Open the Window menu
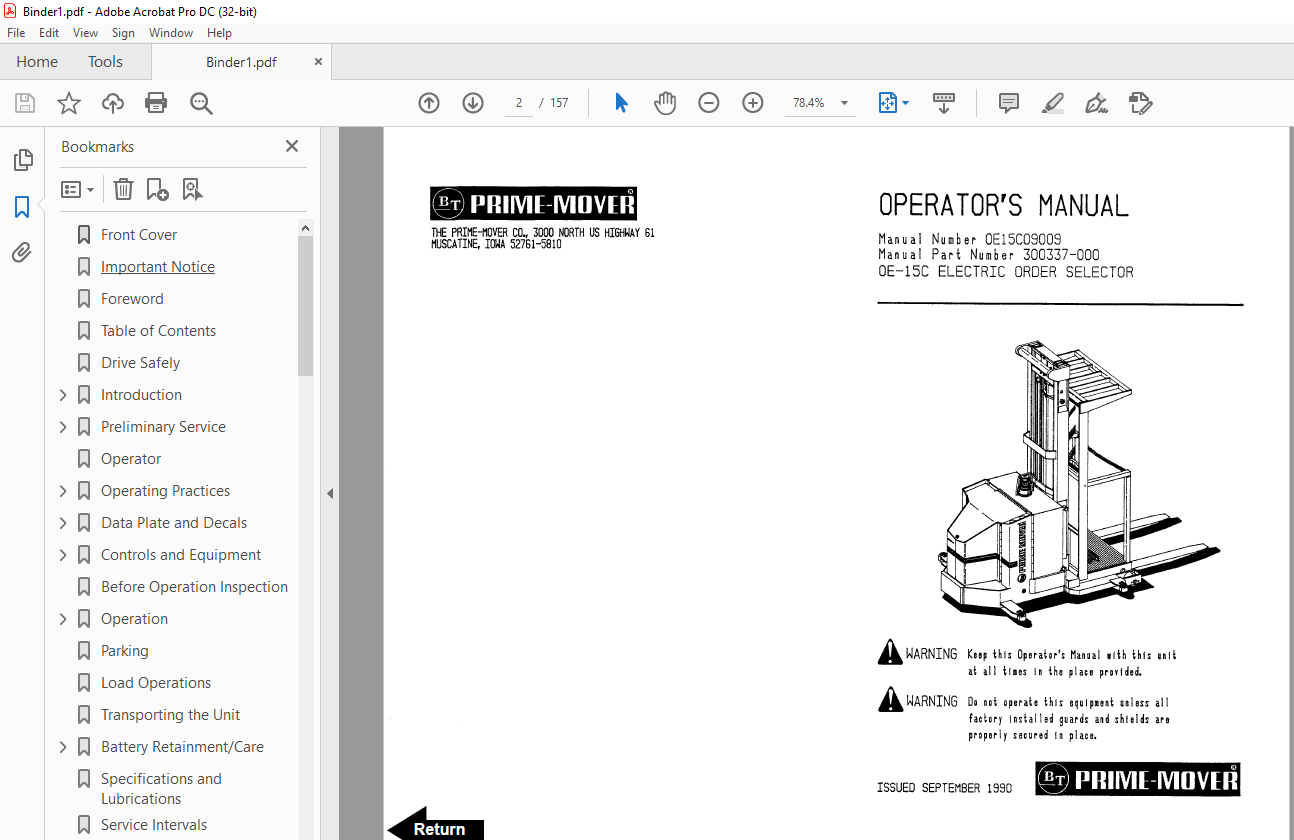This screenshot has width=1294, height=840. (x=171, y=33)
